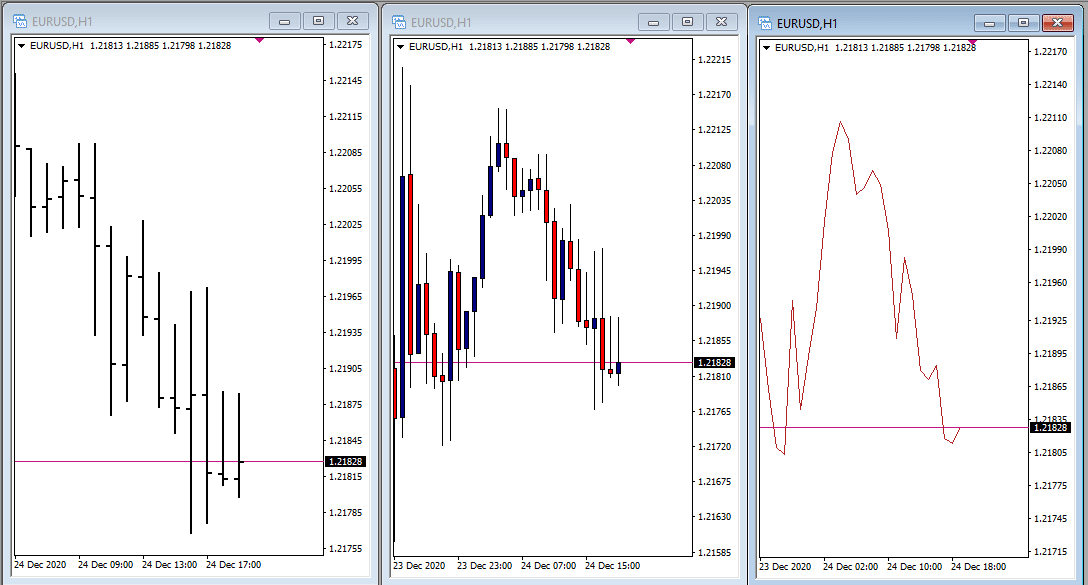Click the line chart window's EURUSD,H1 title

(807, 23)
